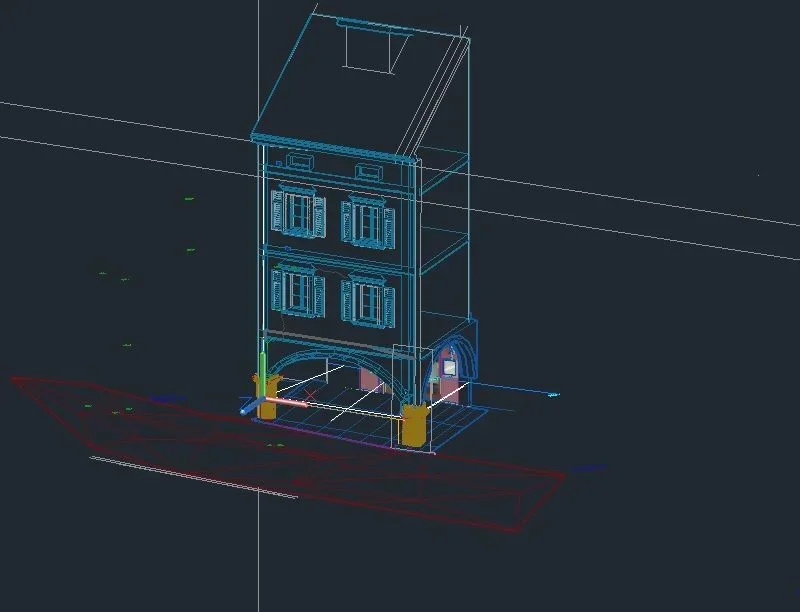This screenshot has width=800, height=612.
Task: Select the cyan label right of the building
Action: point(553,394)
